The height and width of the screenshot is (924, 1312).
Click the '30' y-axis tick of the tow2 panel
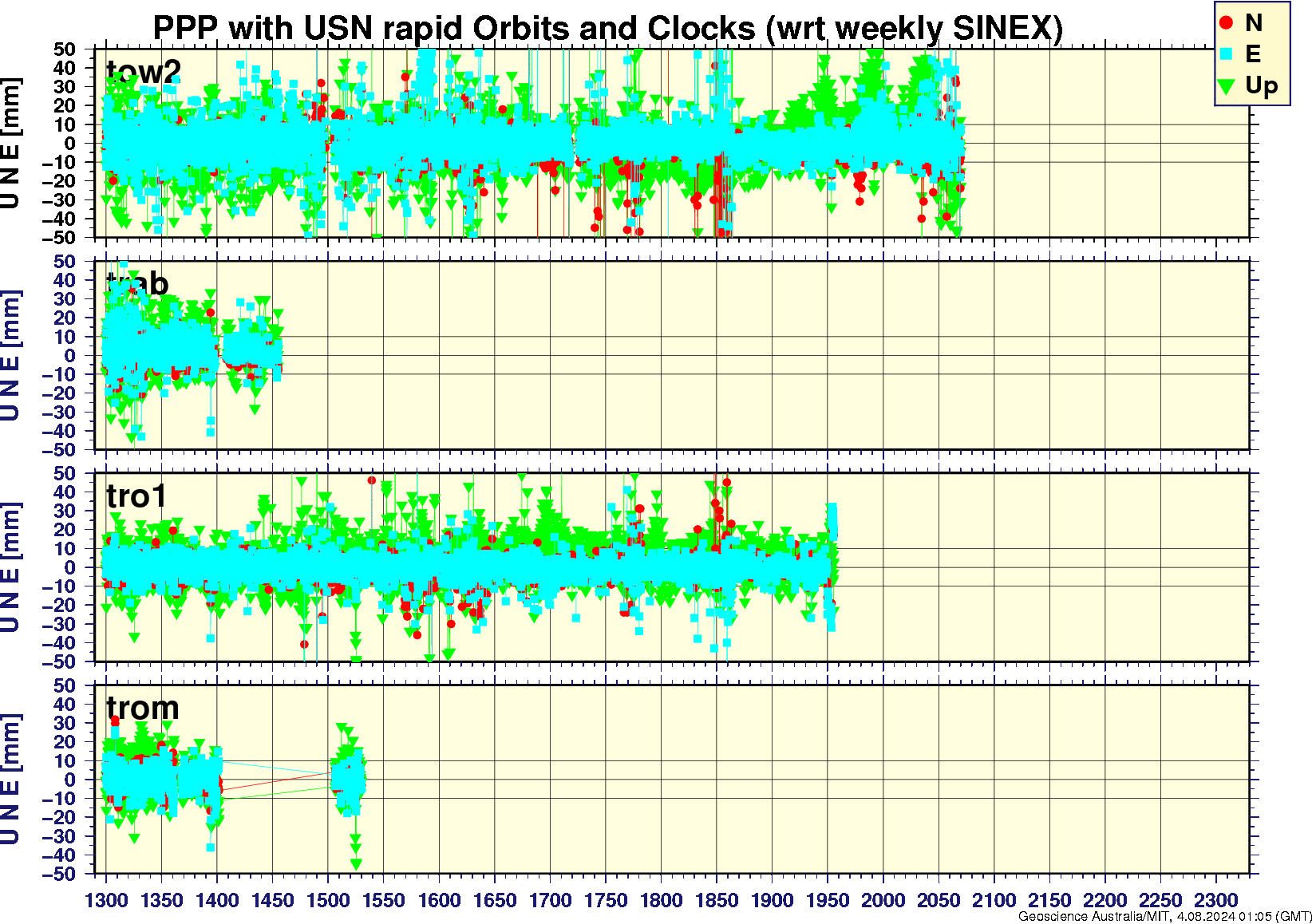click(65, 87)
